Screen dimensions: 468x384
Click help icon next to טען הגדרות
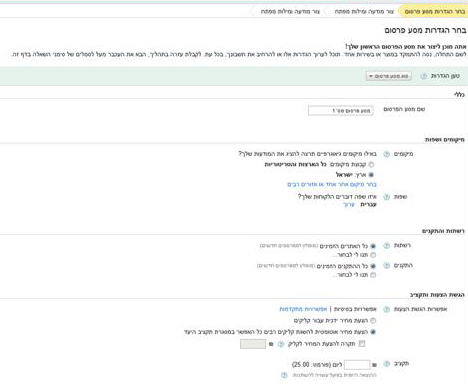(x=423, y=76)
